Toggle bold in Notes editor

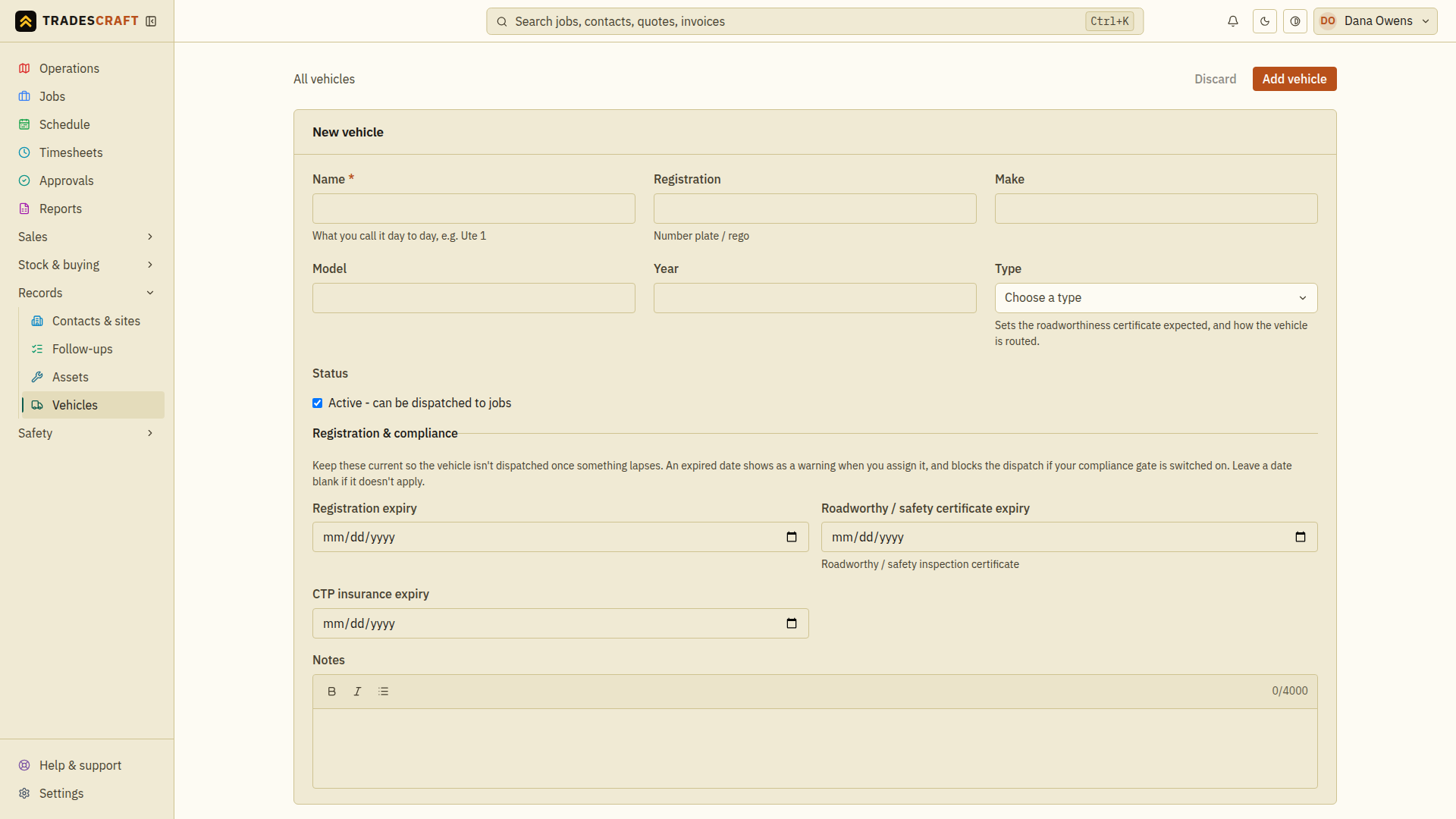(331, 692)
